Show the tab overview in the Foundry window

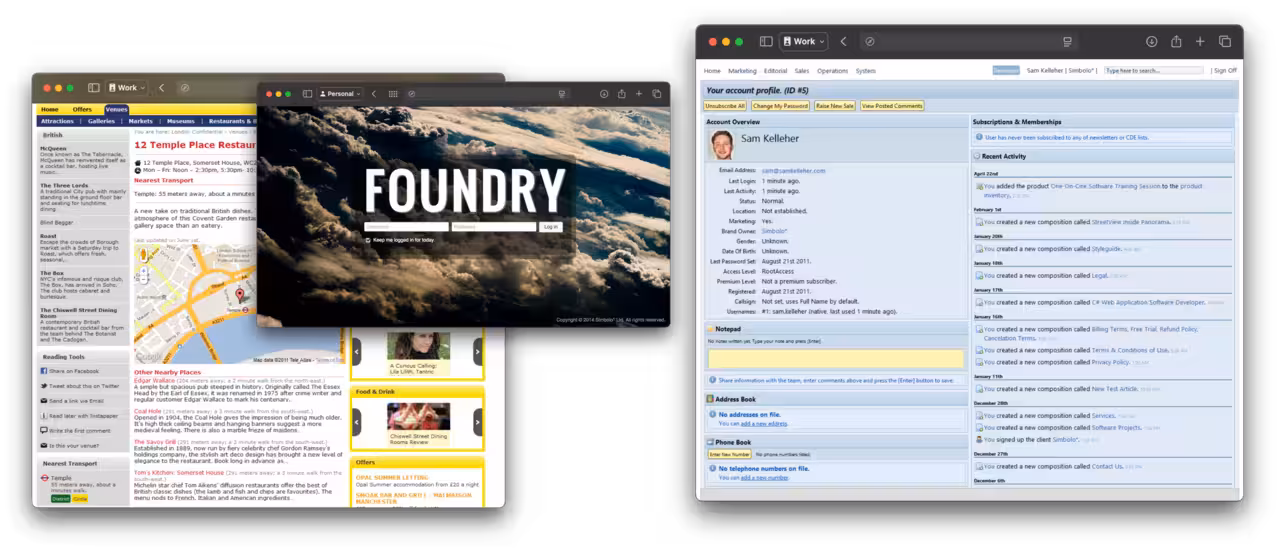click(657, 94)
